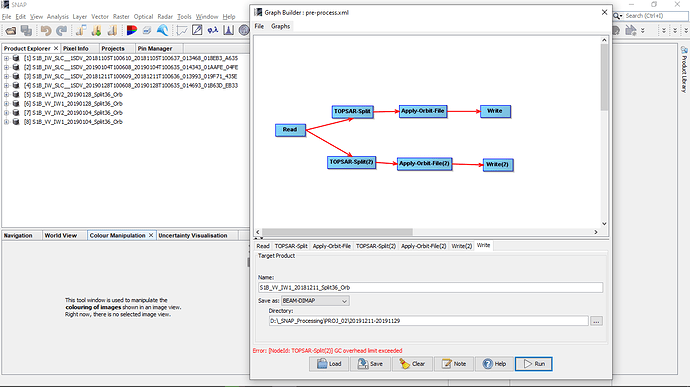This screenshot has height=387, width=690.
Task: Select the TOPSAR-Split node in graph
Action: (x=352, y=111)
